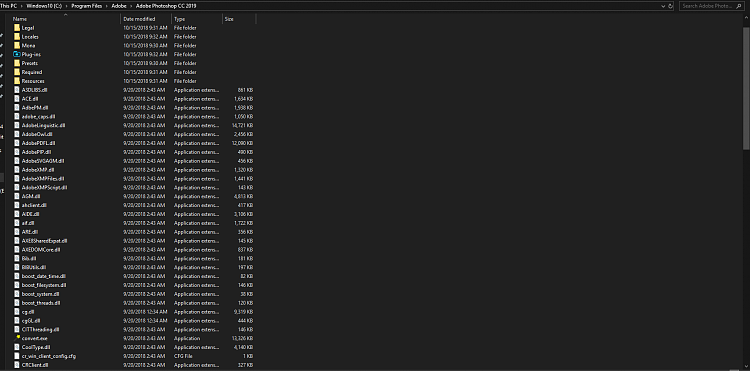Click the Presets folder icon

pos(17,63)
